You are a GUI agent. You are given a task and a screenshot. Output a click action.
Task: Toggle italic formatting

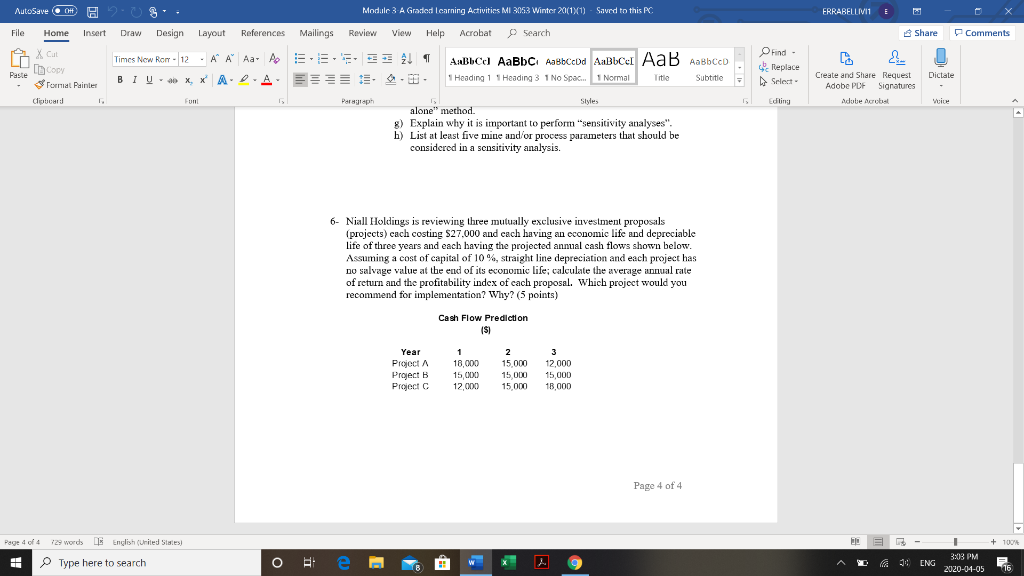pyautogui.click(x=135, y=80)
